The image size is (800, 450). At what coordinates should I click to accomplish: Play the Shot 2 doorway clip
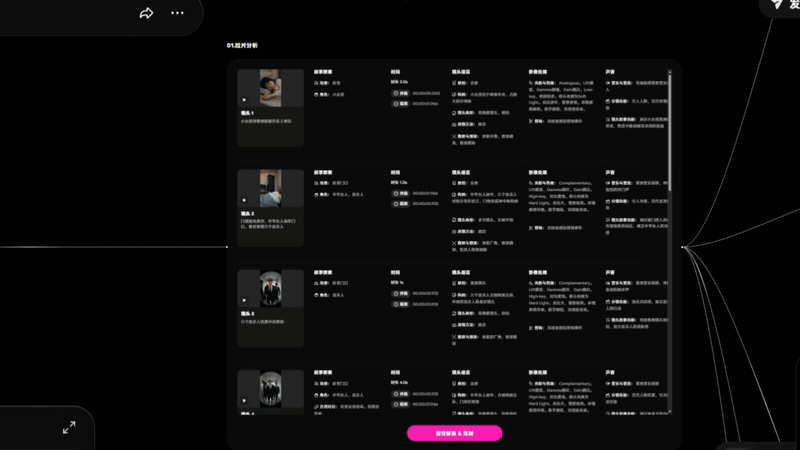pyautogui.click(x=244, y=200)
